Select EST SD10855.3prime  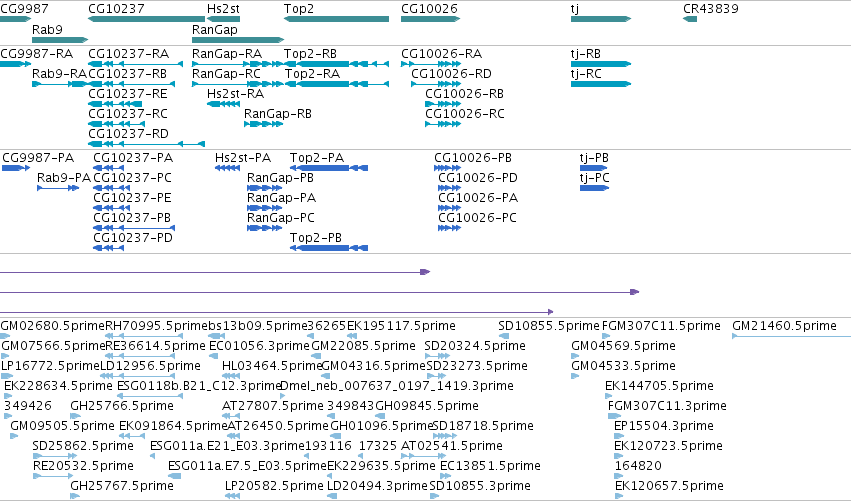434,496
